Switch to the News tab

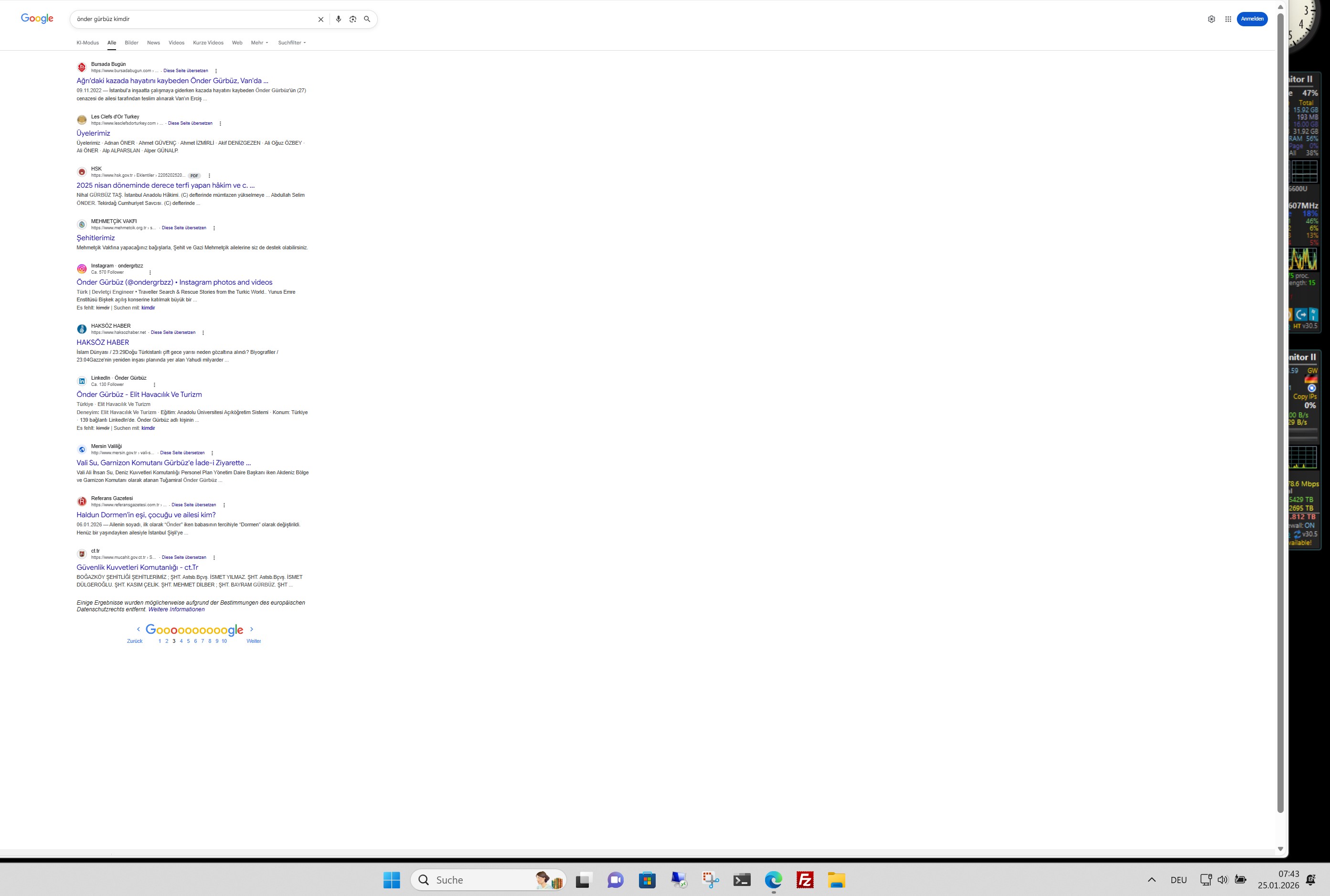point(153,43)
